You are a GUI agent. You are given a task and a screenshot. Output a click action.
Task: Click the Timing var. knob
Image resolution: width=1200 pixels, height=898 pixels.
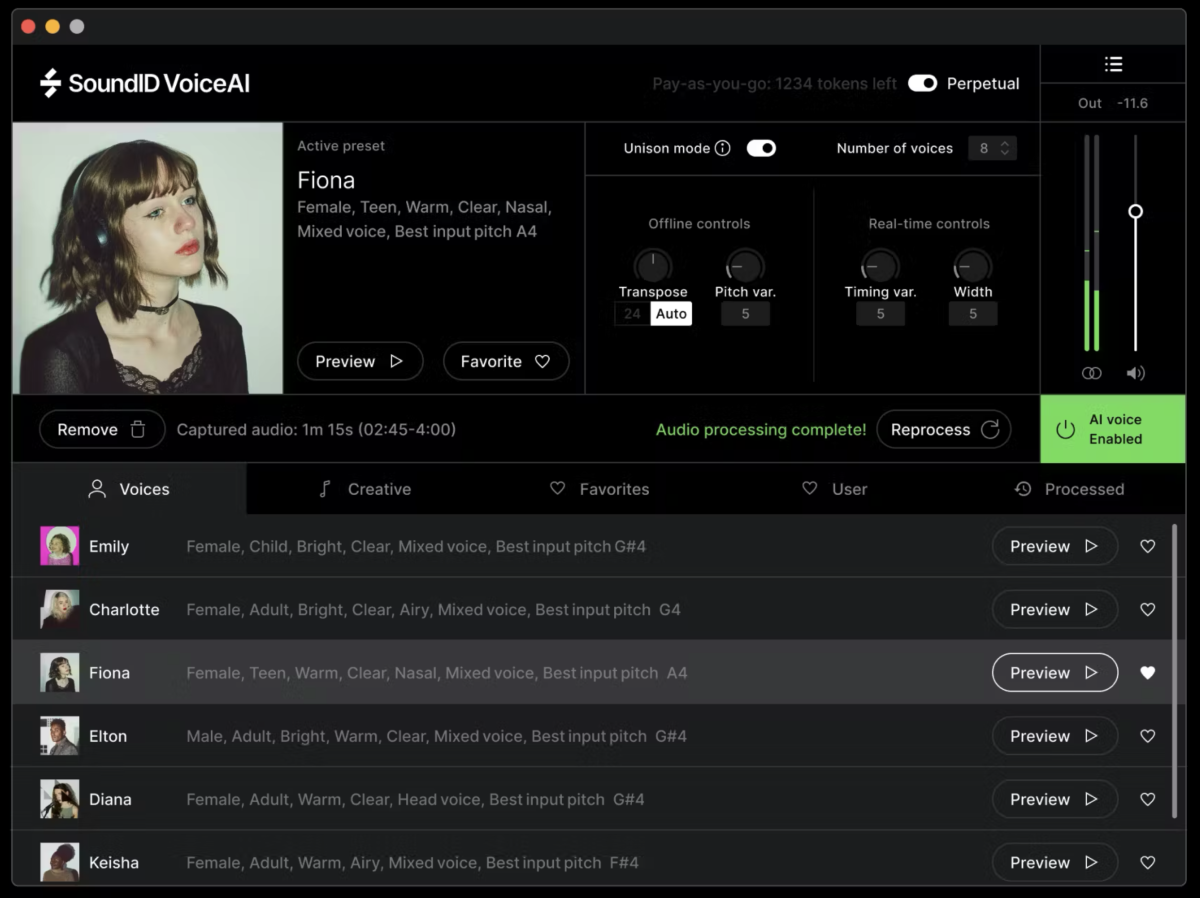880,266
